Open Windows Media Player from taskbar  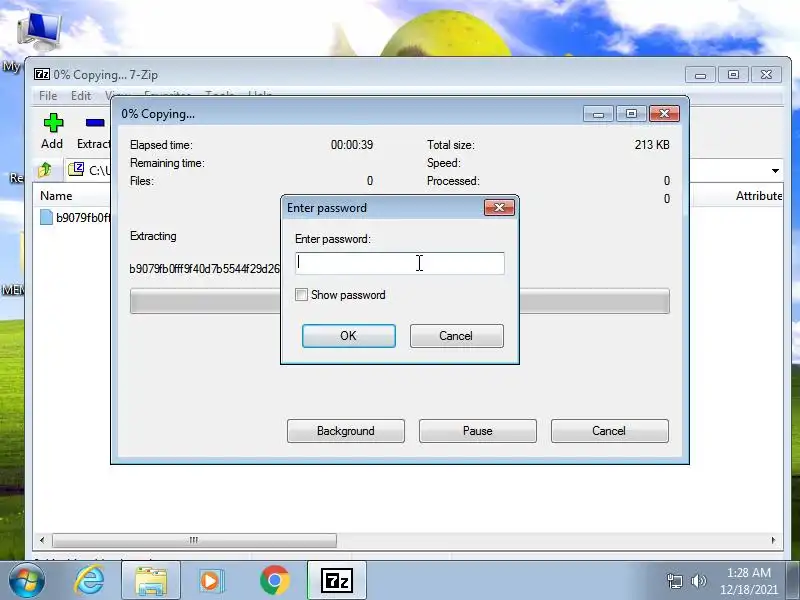tap(211, 581)
